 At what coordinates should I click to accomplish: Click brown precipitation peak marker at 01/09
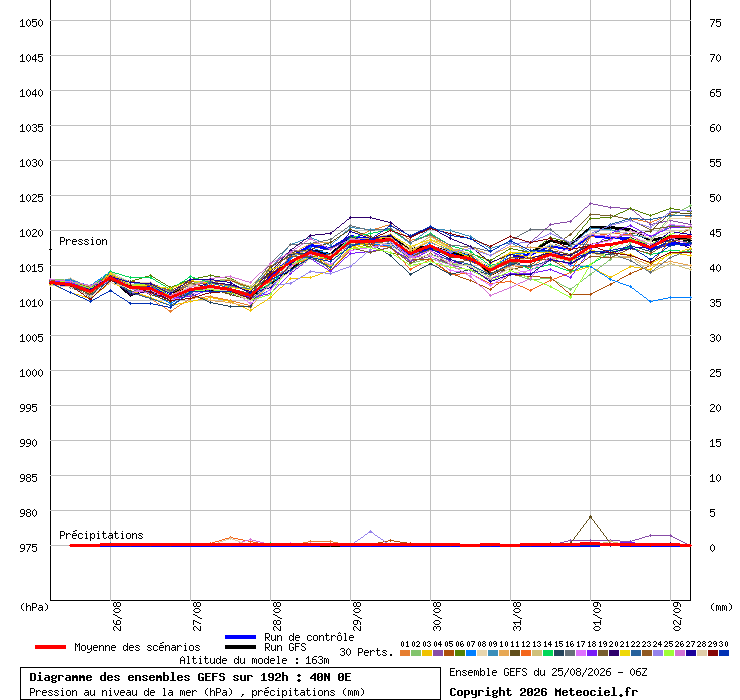click(x=590, y=517)
